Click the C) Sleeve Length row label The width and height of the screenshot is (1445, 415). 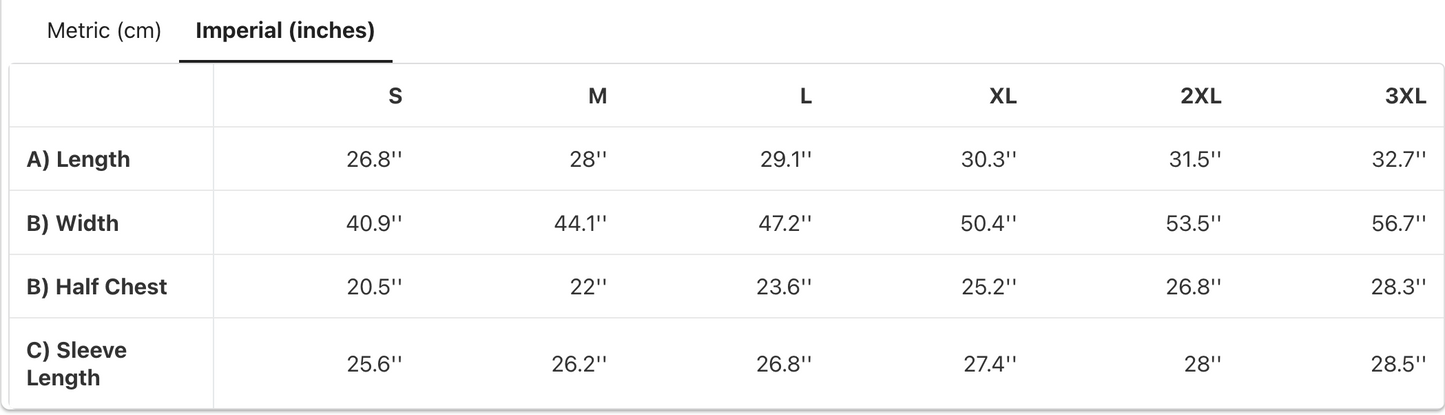(x=77, y=364)
